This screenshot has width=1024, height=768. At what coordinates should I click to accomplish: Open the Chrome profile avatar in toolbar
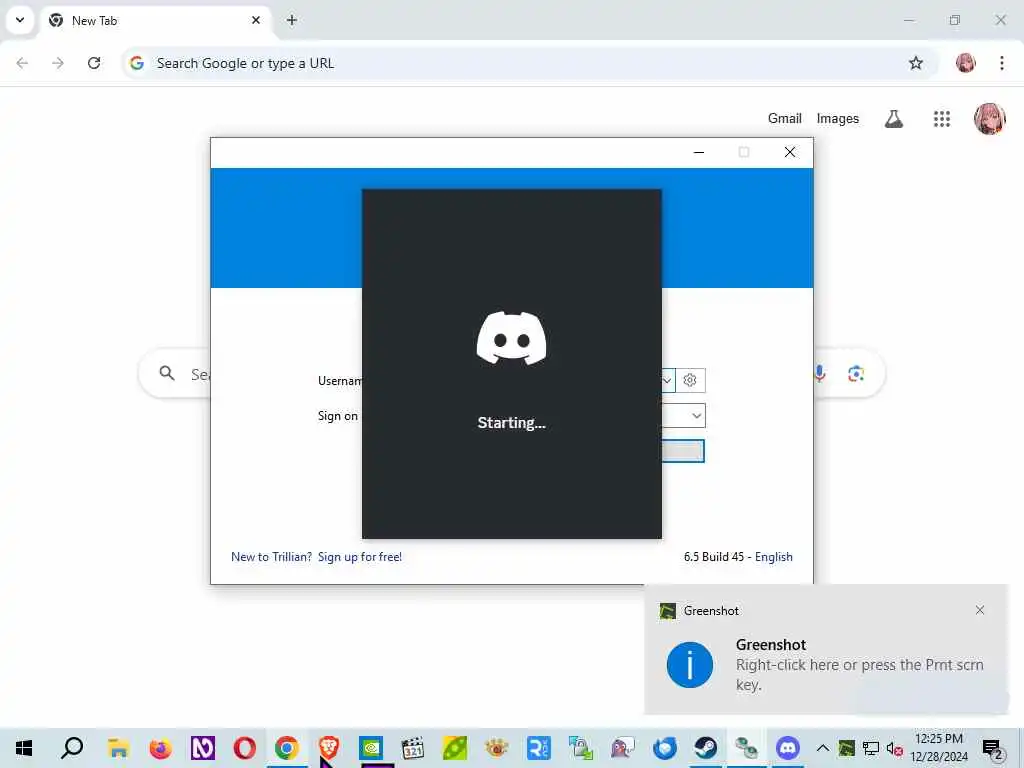pos(965,63)
